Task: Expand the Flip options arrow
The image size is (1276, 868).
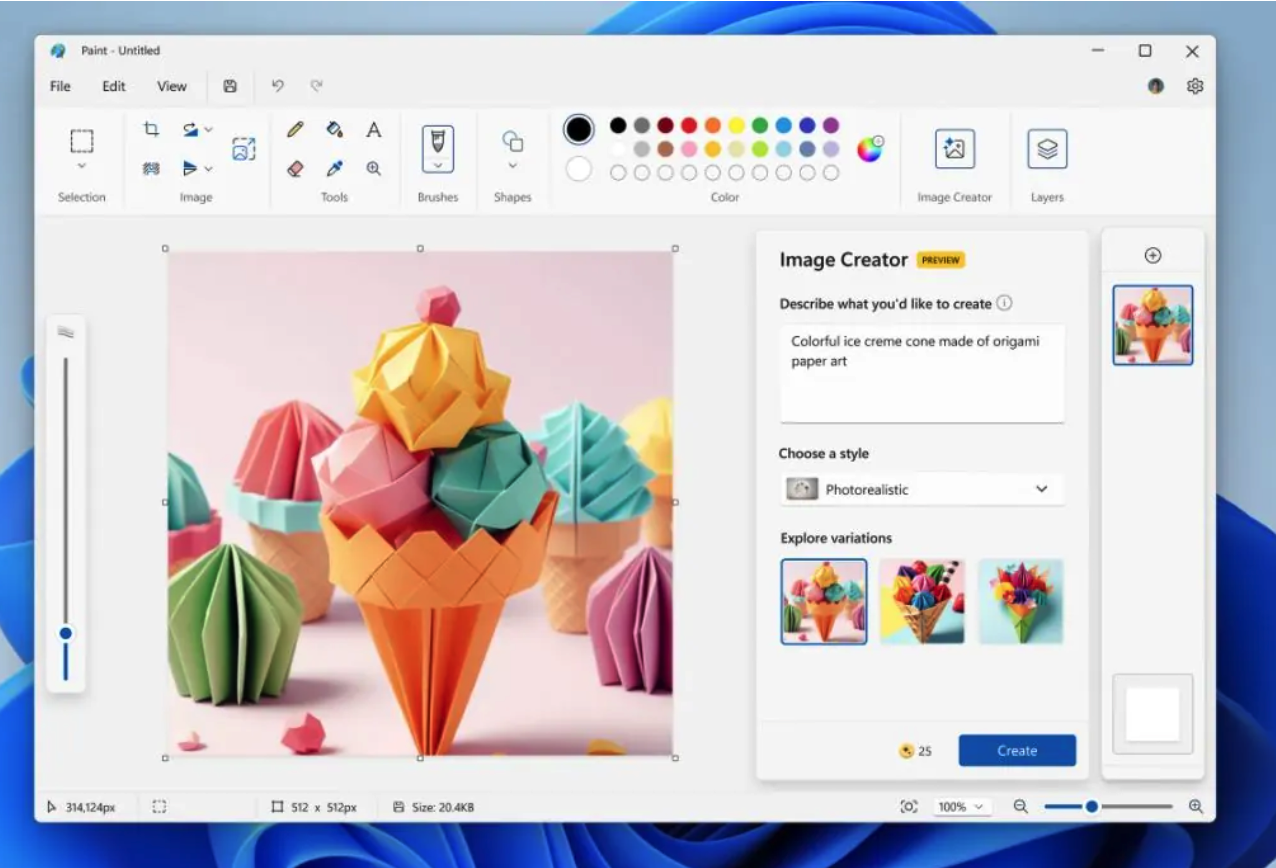Action: (208, 168)
